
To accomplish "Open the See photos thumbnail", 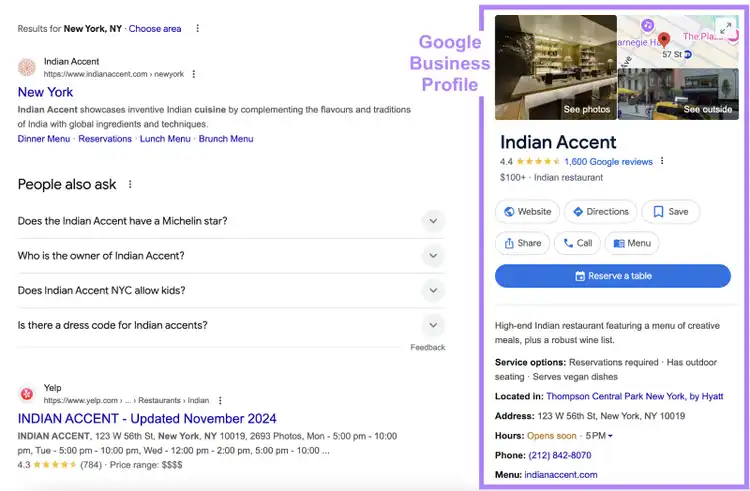I will pos(556,67).
